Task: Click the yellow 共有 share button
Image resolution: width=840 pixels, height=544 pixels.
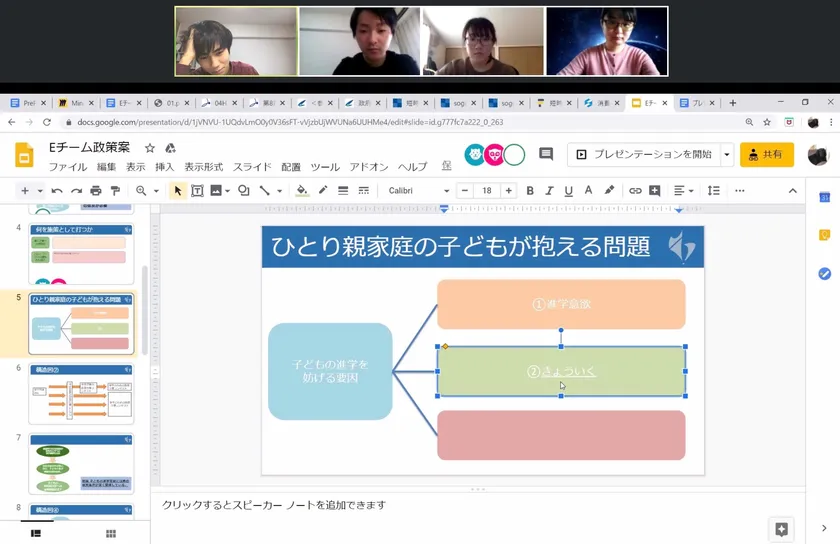Action: 767,155
